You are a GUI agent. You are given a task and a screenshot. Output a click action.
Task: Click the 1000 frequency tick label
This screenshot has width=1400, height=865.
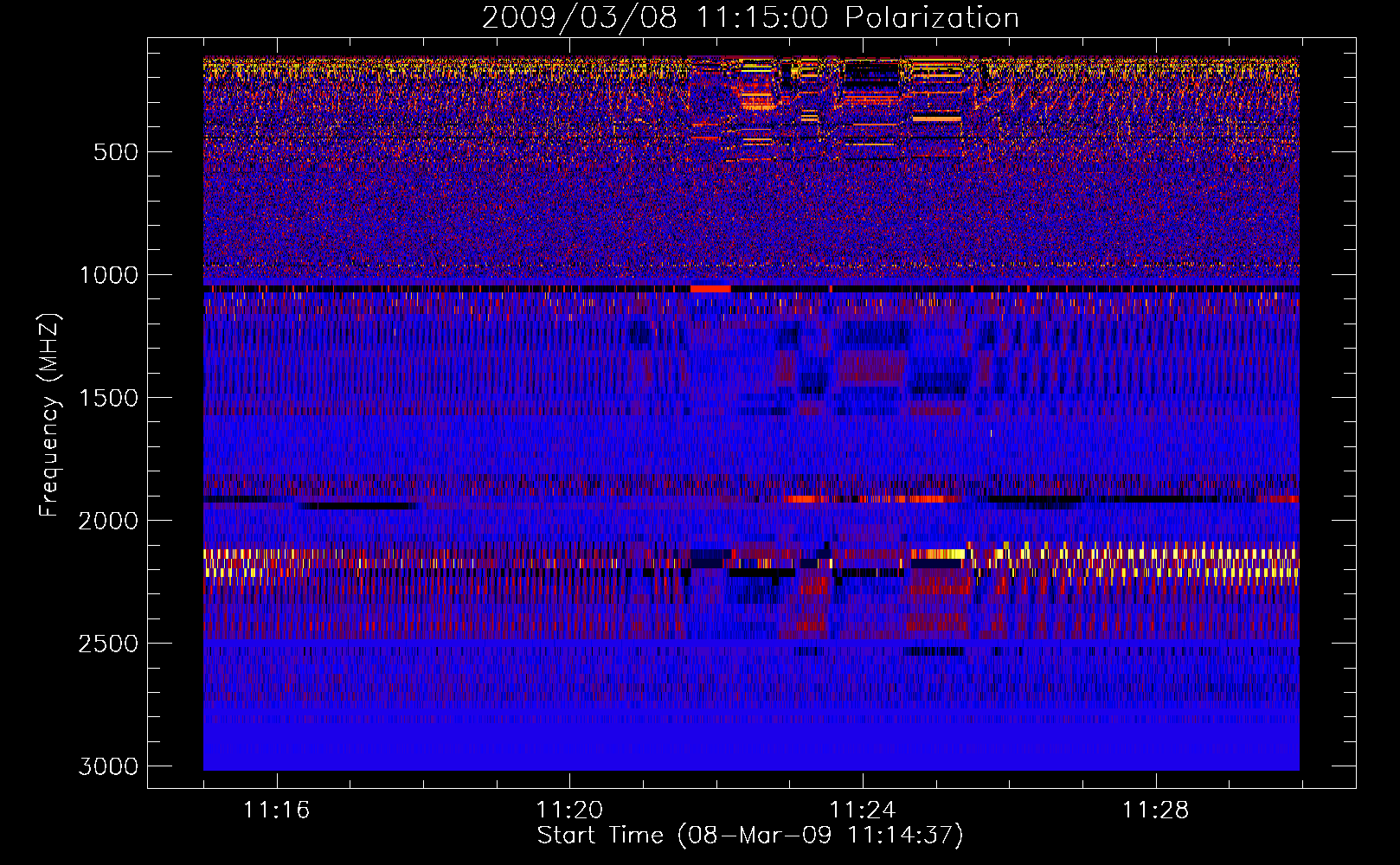(x=109, y=275)
